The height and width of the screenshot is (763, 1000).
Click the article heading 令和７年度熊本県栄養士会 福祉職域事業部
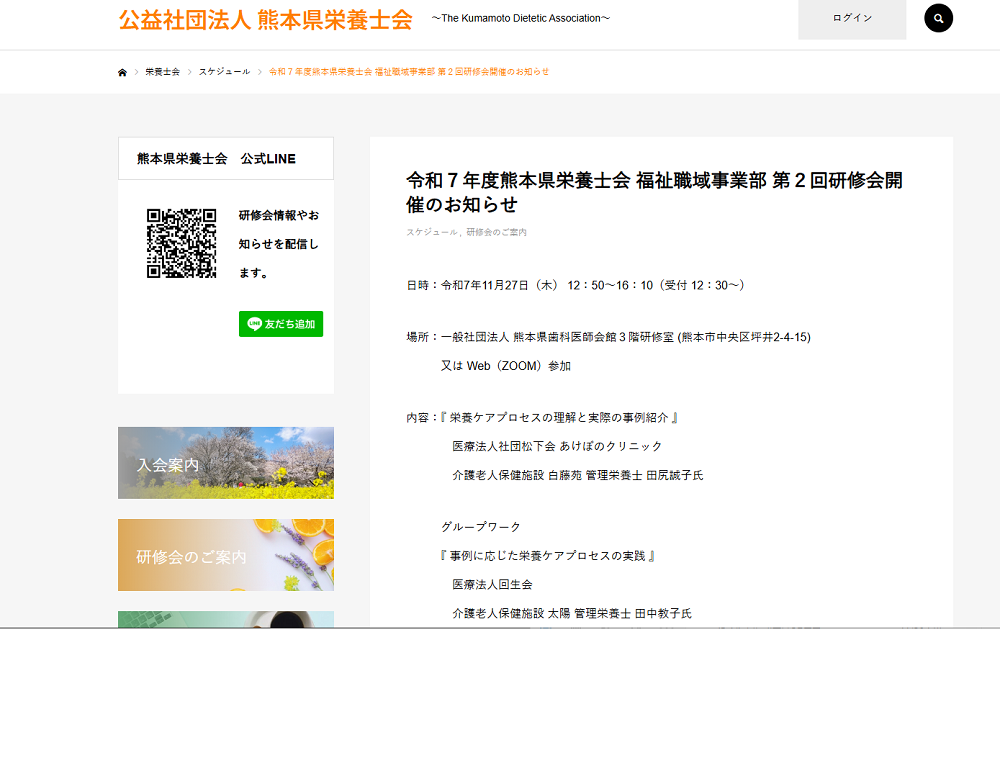point(654,192)
